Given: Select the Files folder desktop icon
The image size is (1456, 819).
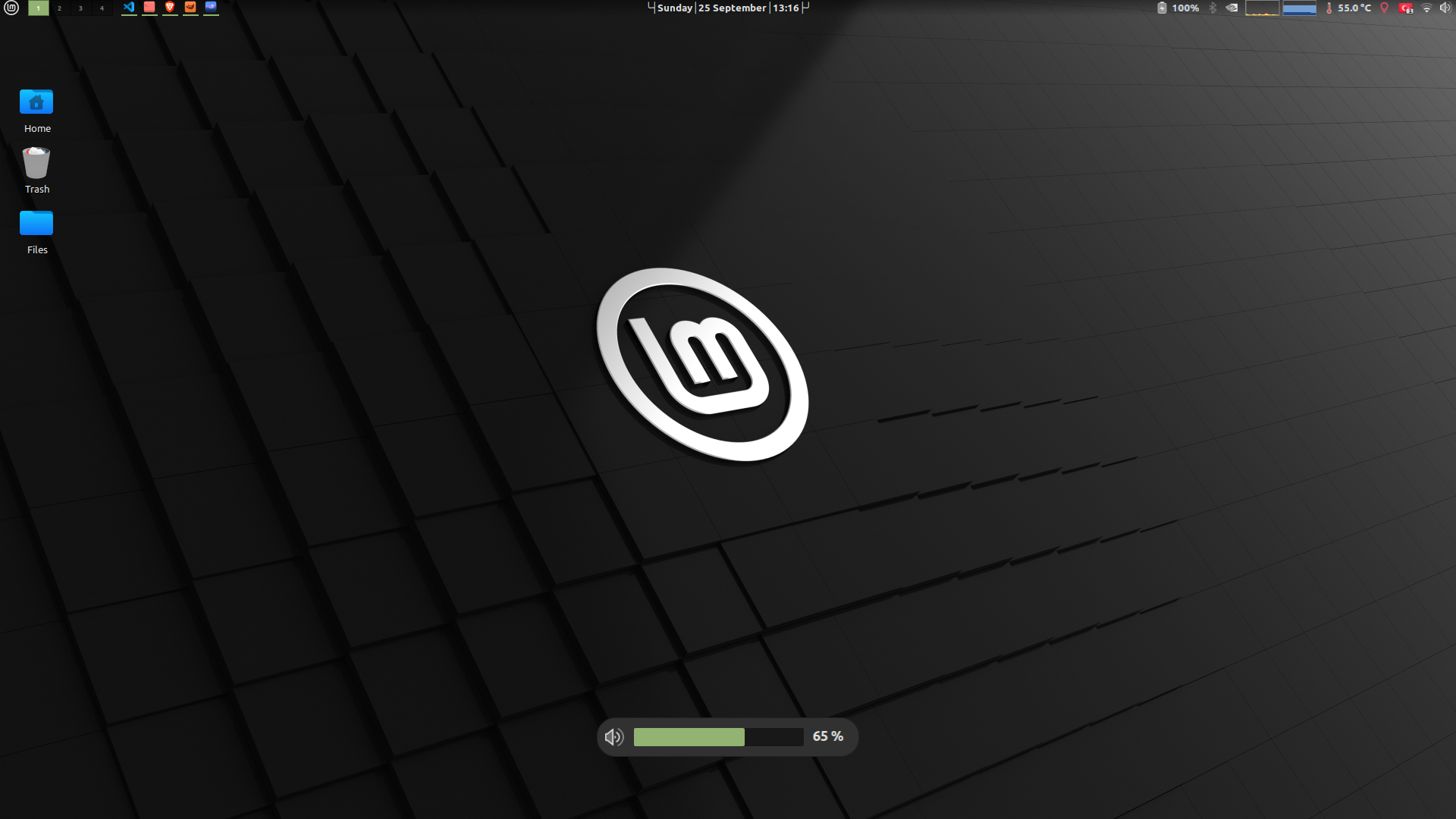Looking at the screenshot, I should (36, 232).
